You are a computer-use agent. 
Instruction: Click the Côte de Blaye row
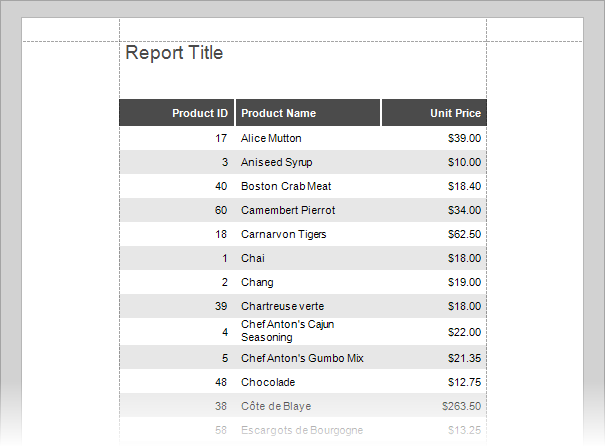[303, 406]
